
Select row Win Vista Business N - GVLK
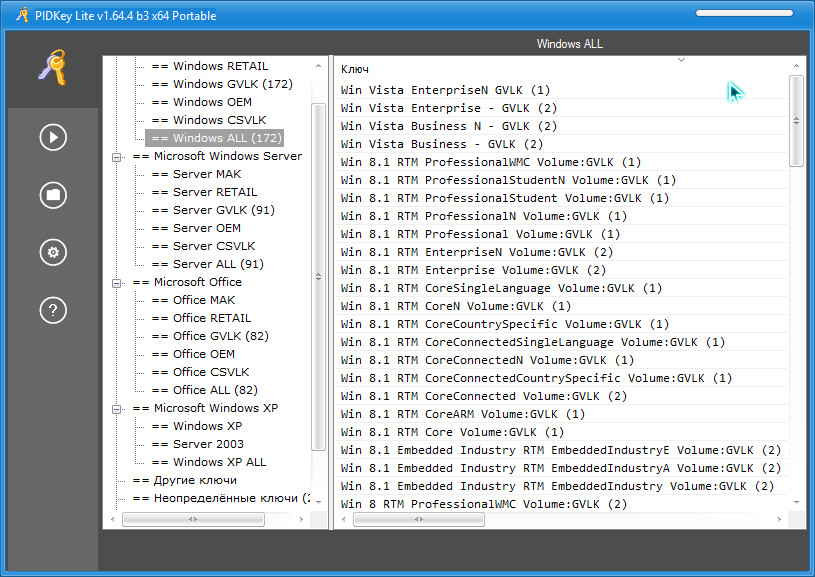[561, 126]
